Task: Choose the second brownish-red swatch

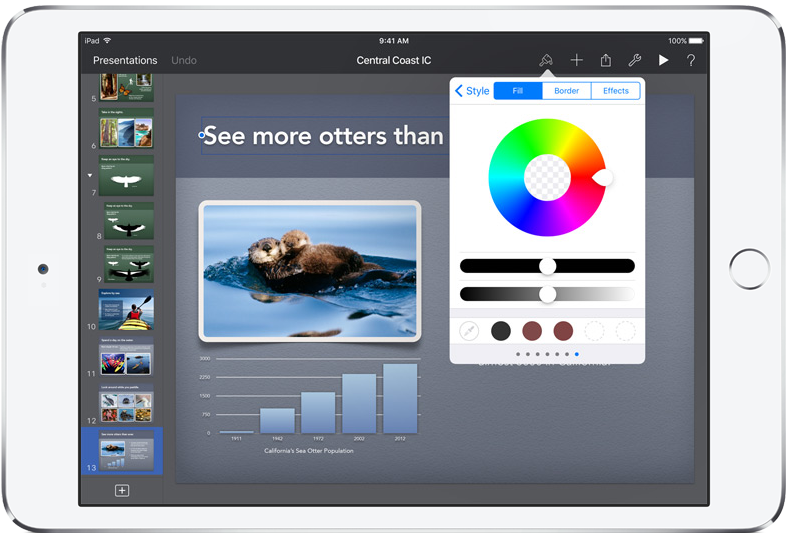Action: tap(563, 331)
